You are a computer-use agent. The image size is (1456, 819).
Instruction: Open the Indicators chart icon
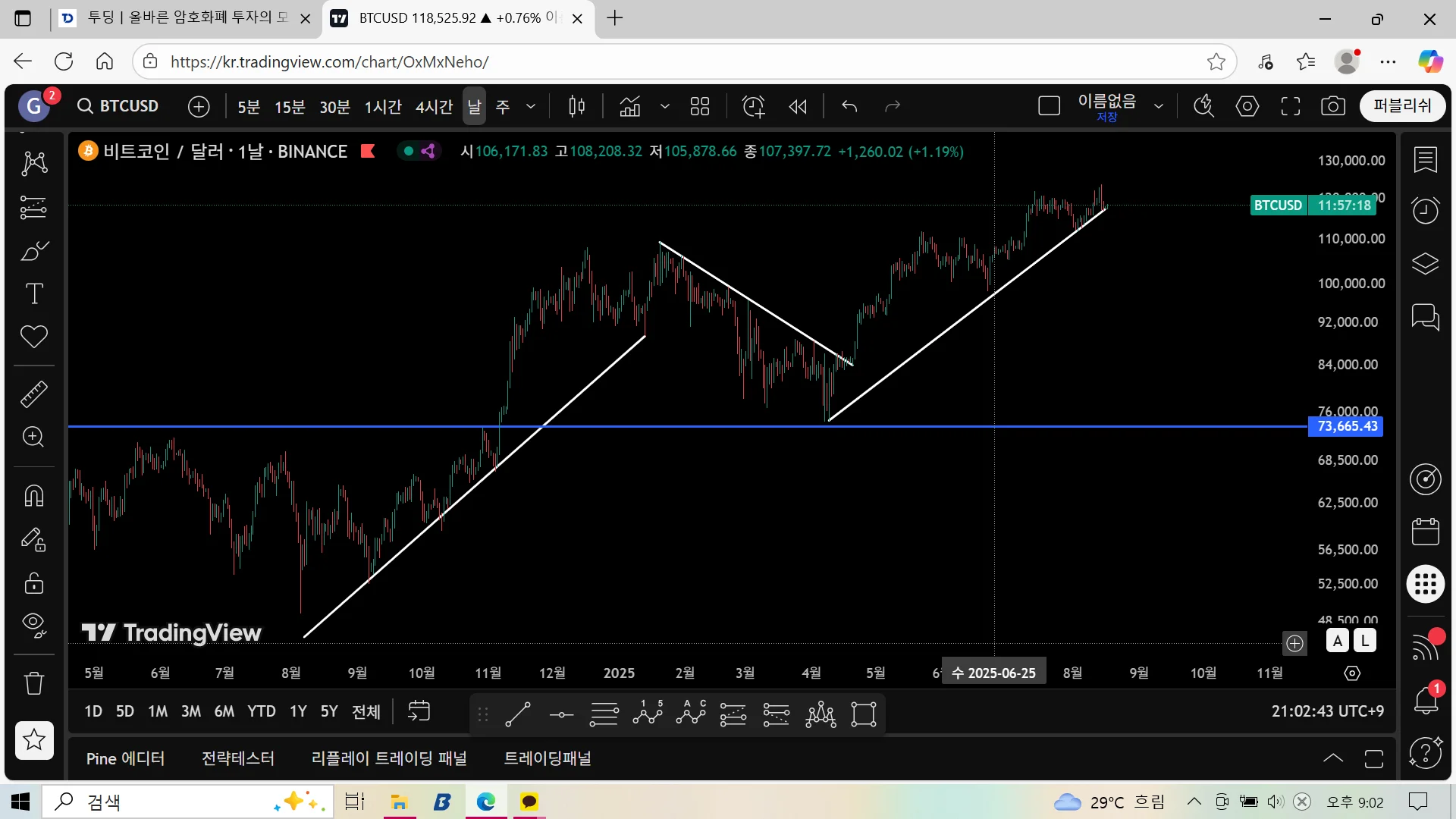[630, 107]
